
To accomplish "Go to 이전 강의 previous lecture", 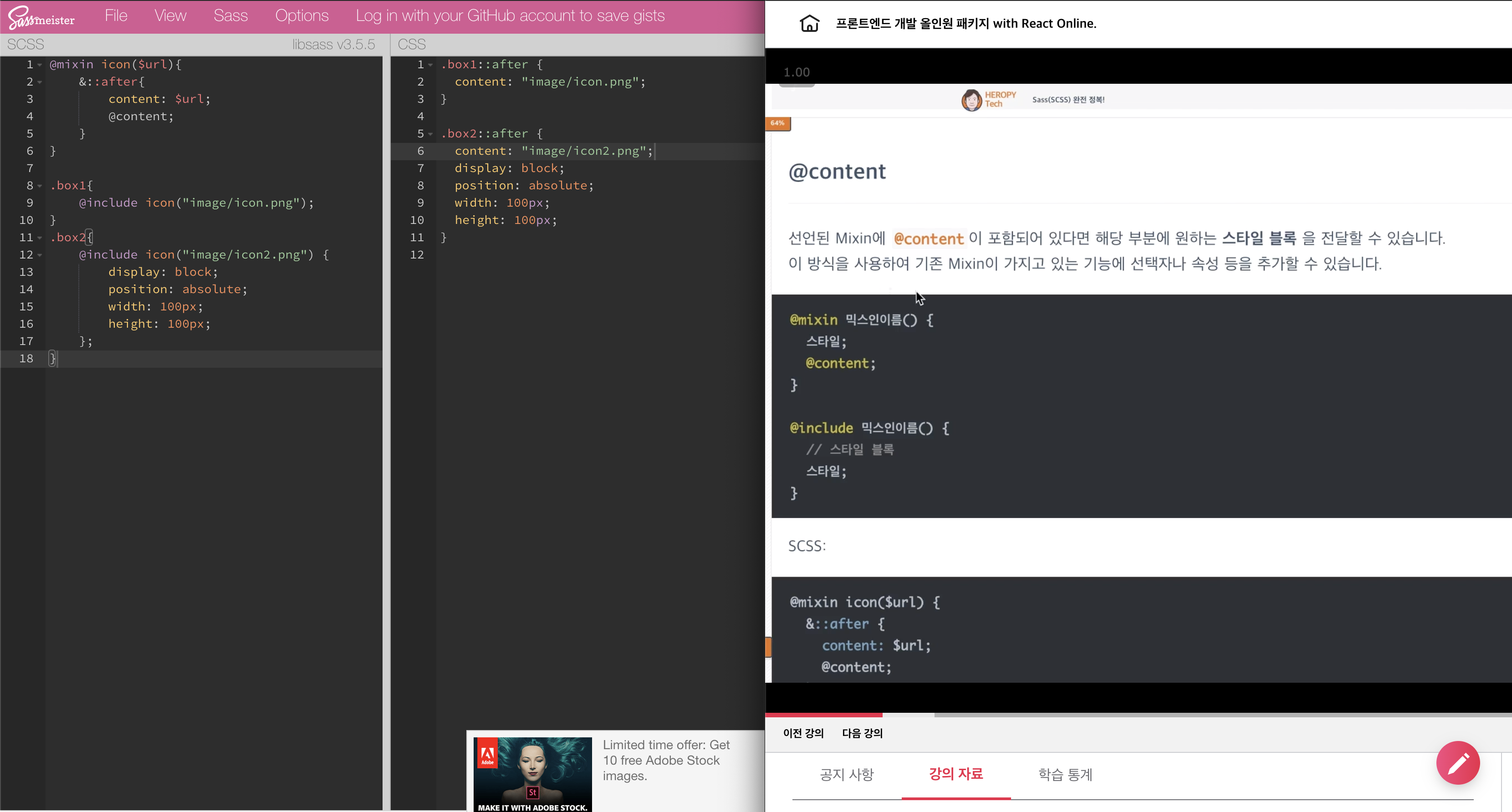I will pyautogui.click(x=803, y=733).
